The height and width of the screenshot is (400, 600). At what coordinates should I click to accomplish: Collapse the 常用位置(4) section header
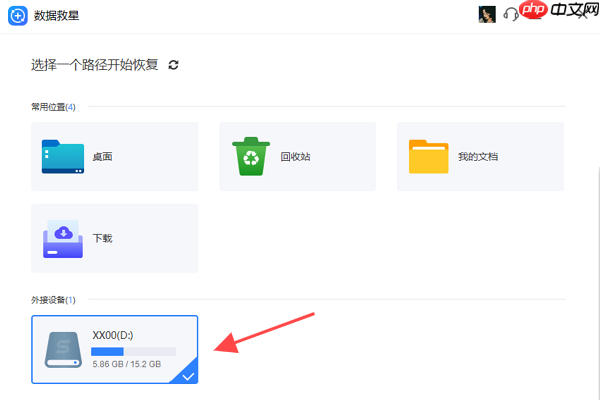pos(53,107)
